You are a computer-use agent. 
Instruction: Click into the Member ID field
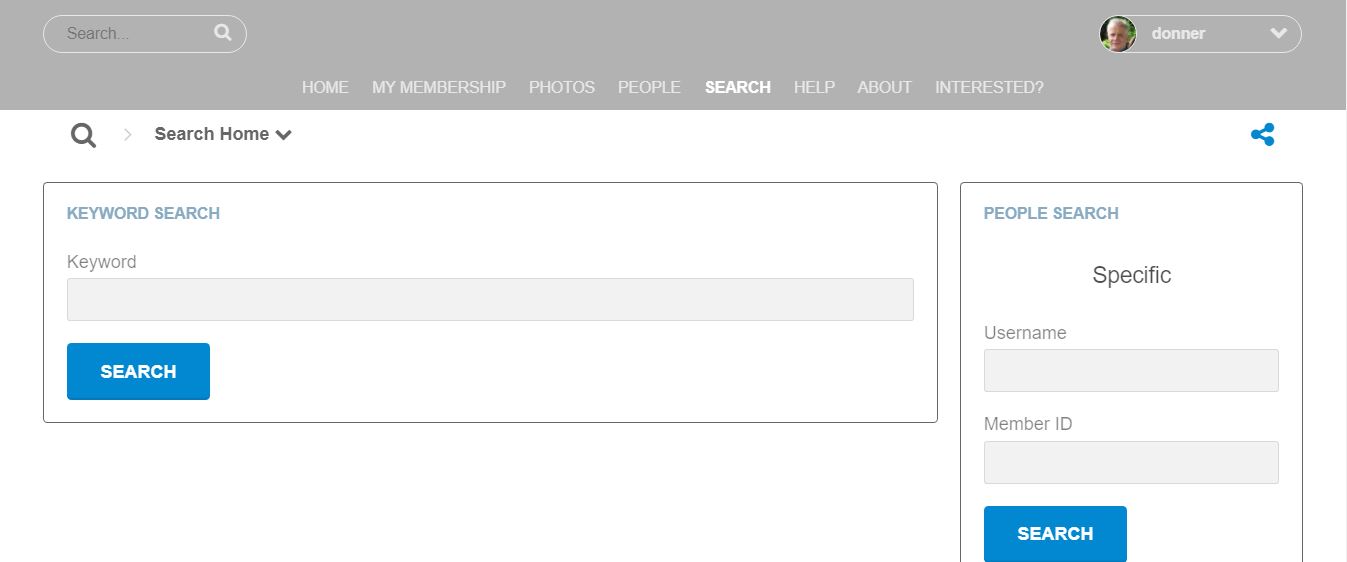1131,462
